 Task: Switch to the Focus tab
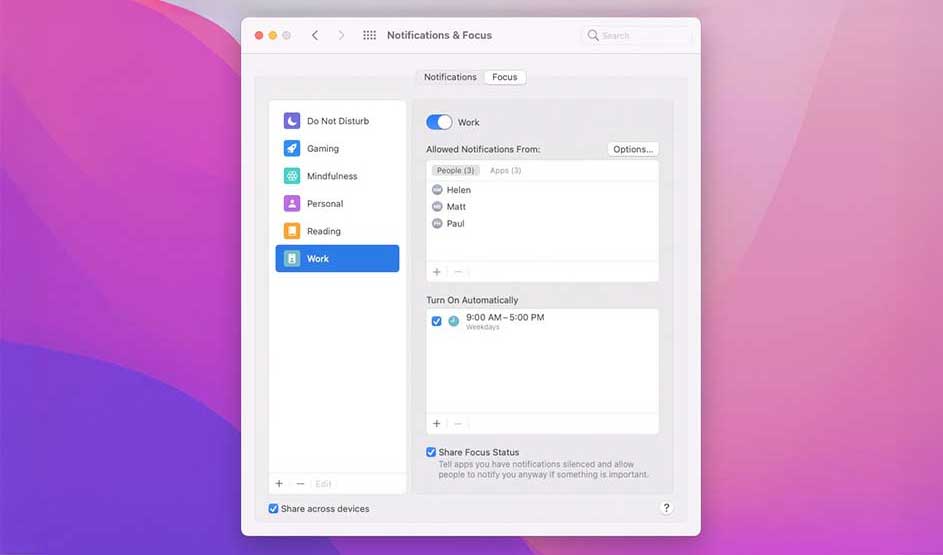(x=505, y=77)
